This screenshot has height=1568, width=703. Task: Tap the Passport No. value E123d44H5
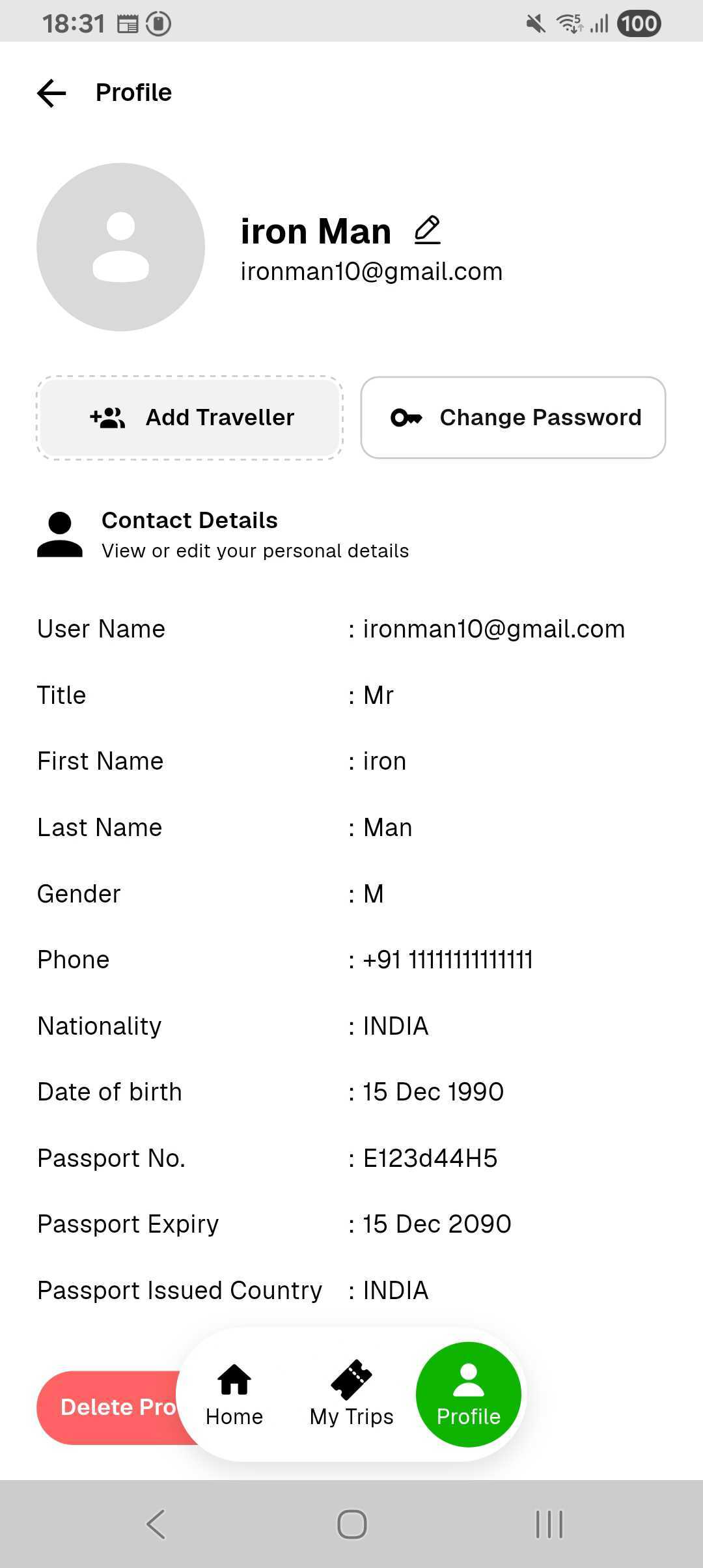(x=430, y=1158)
